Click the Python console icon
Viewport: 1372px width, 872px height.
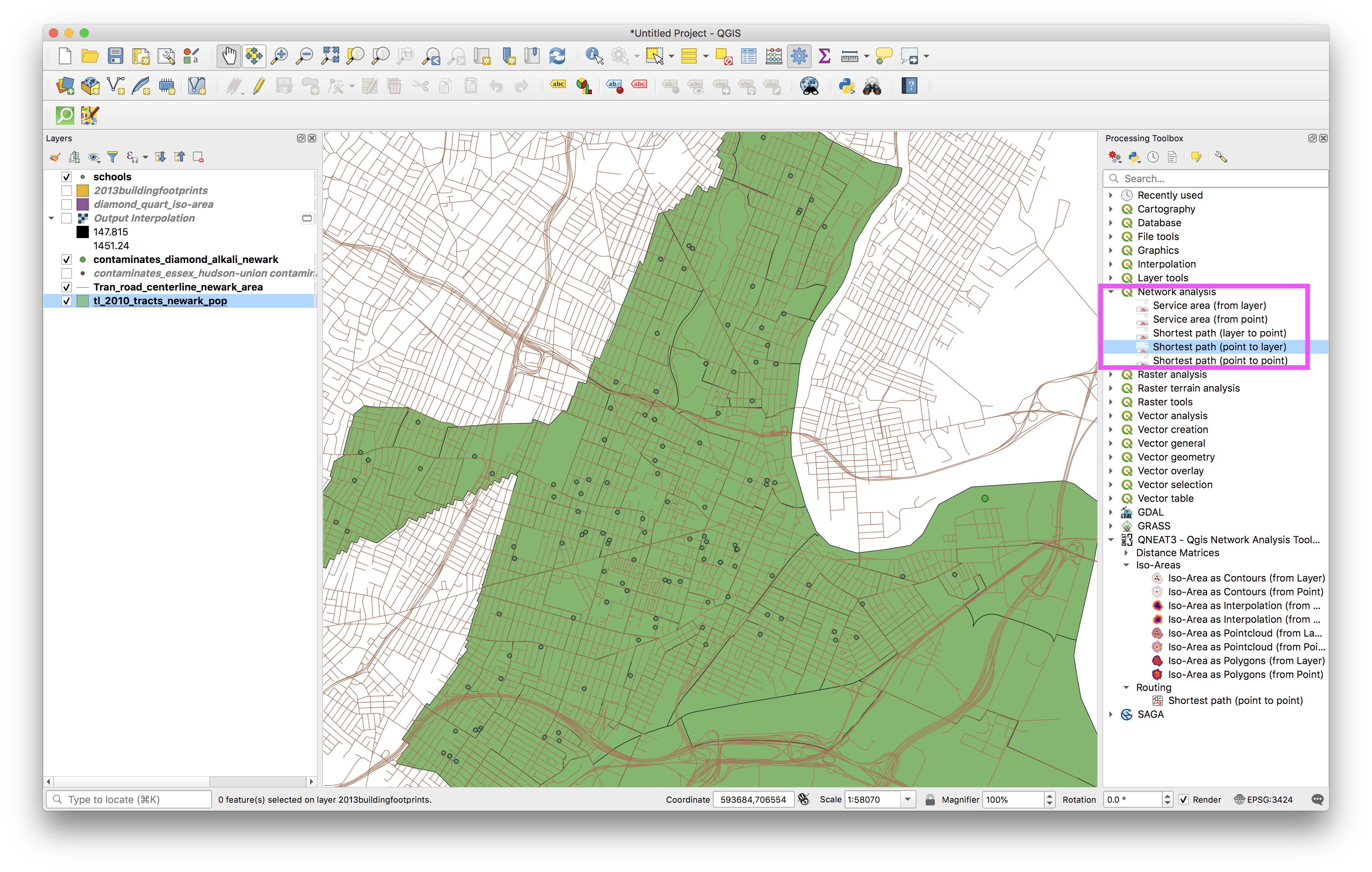pos(846,86)
